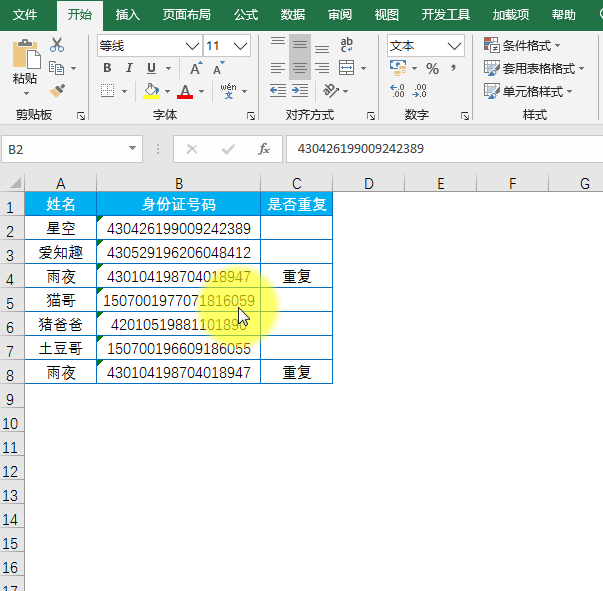Decrease indent icon

pos(278,91)
